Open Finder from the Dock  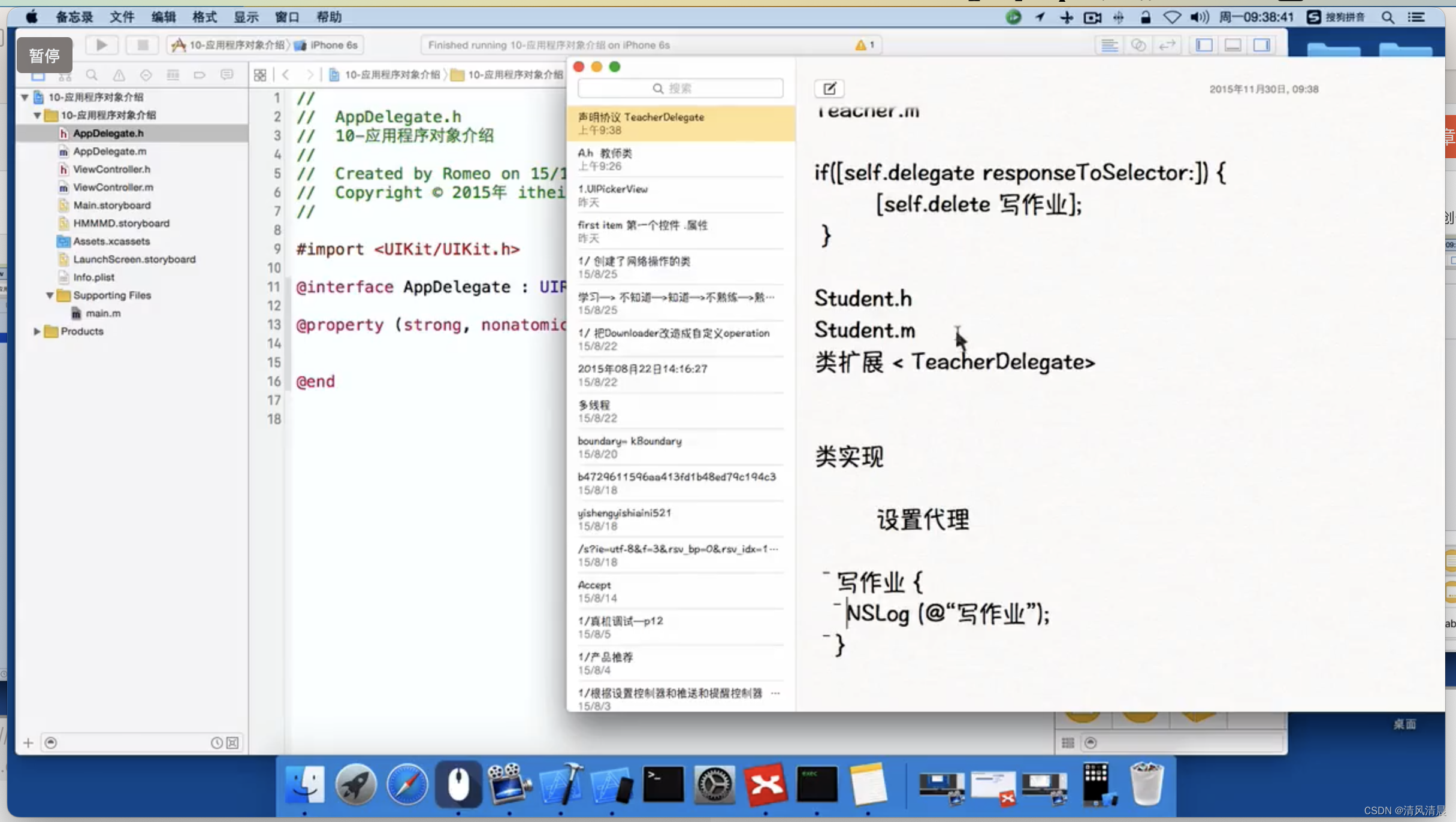[x=304, y=784]
